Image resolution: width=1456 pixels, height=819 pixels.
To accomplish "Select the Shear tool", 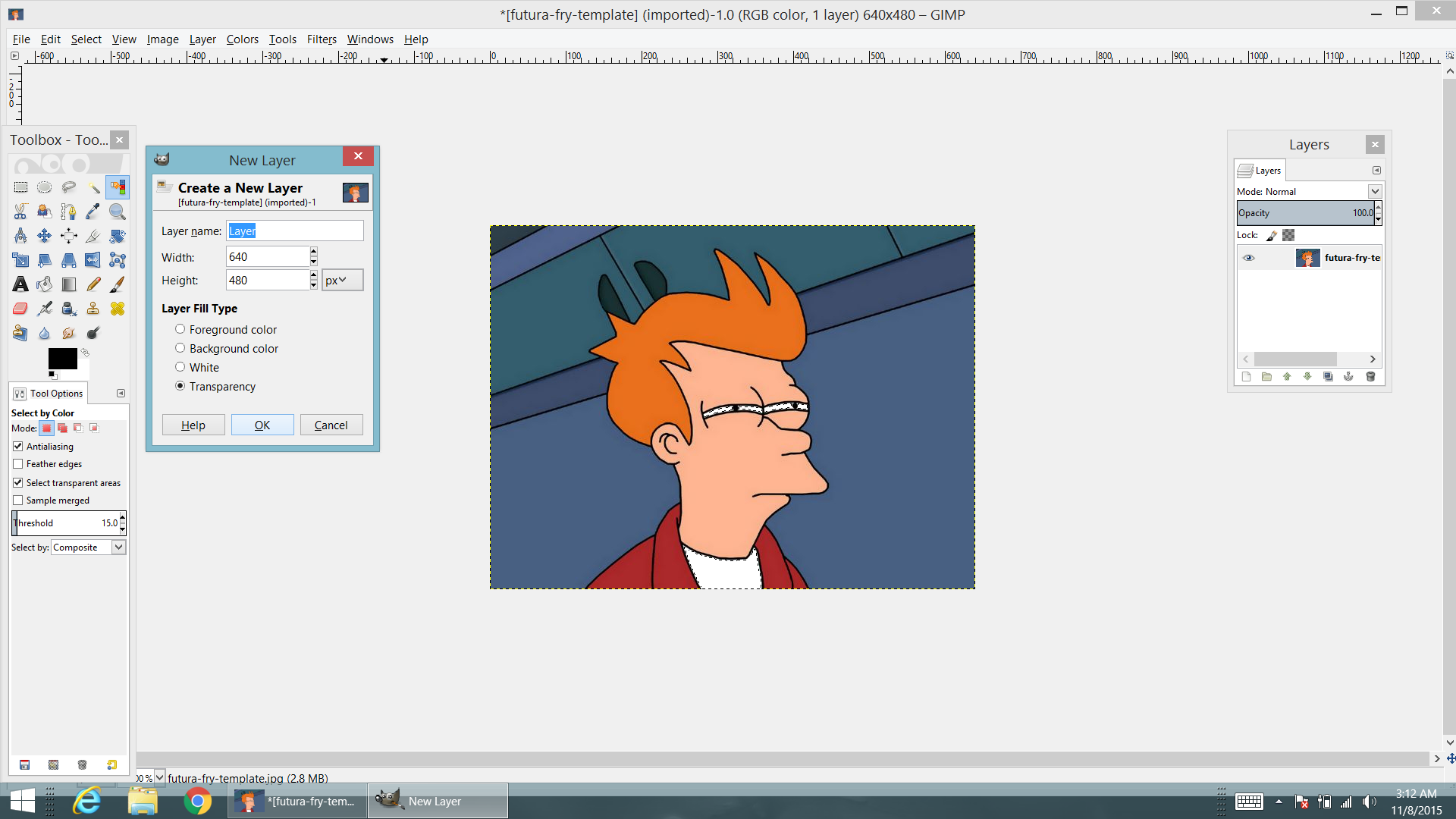I will click(45, 260).
